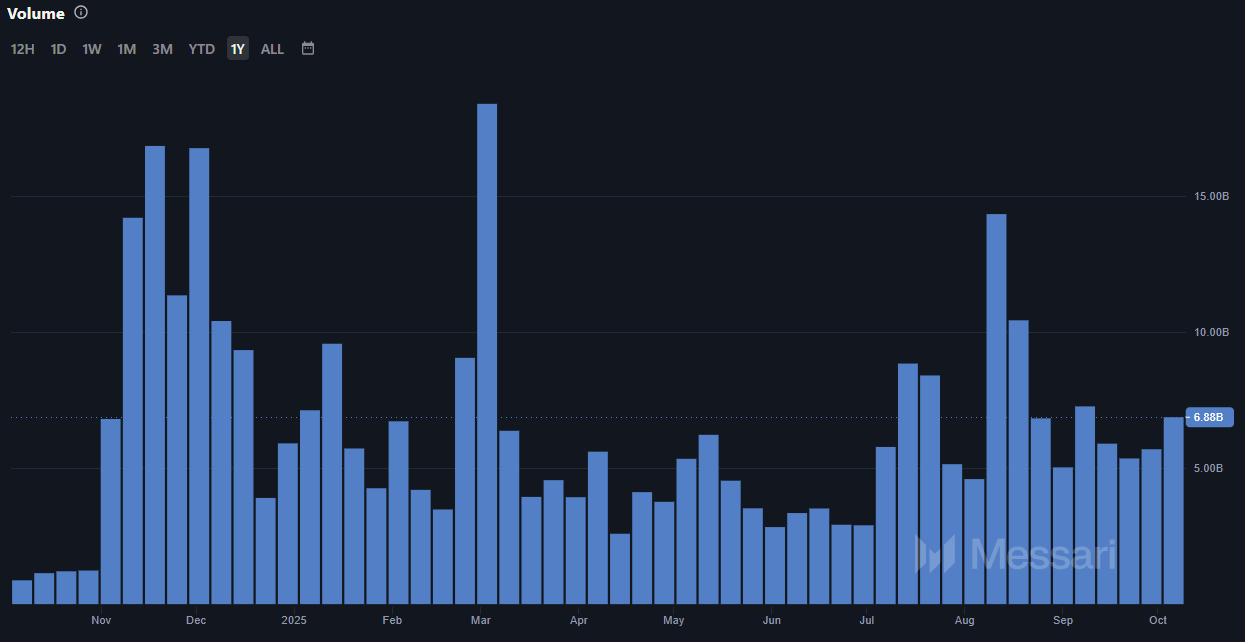1245x642 pixels.
Task: Select the 12H time range
Action: tap(22, 49)
